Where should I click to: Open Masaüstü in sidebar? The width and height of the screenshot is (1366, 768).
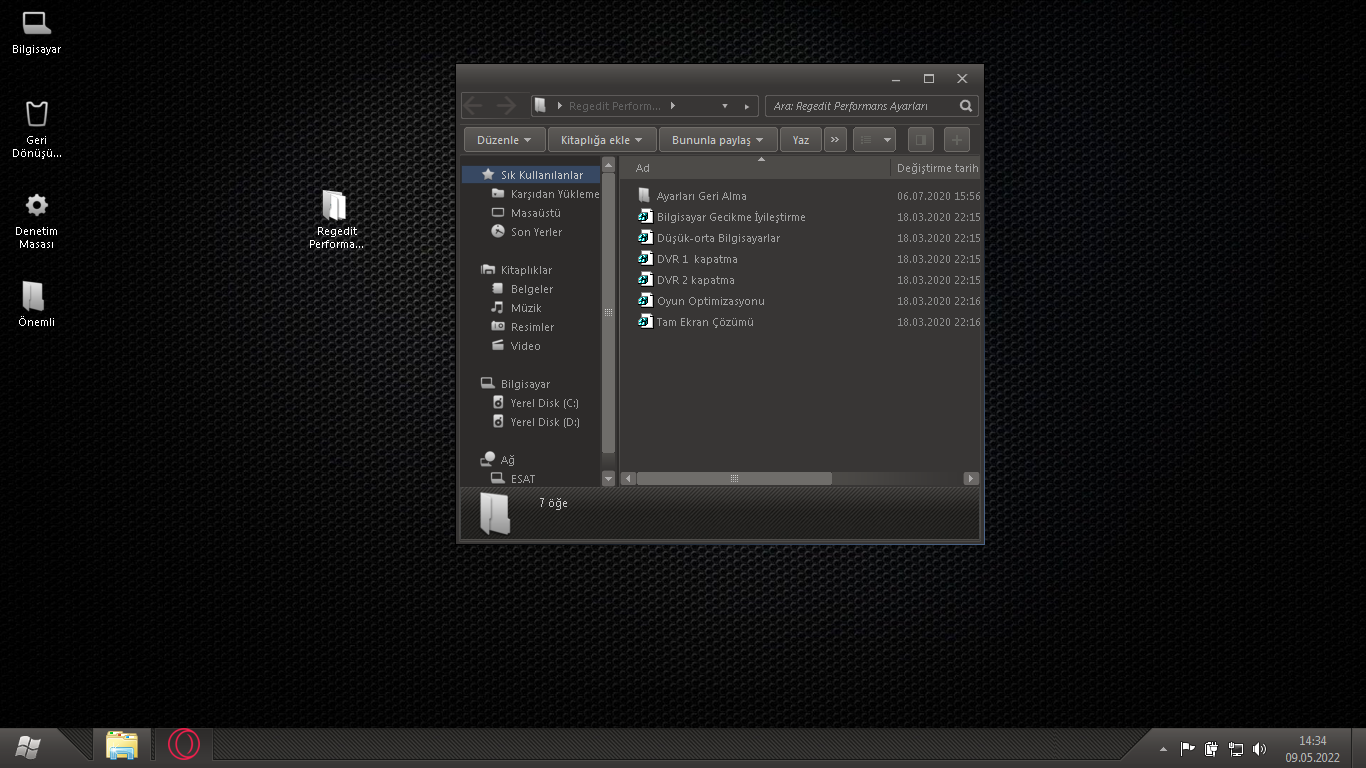pyautogui.click(x=527, y=213)
